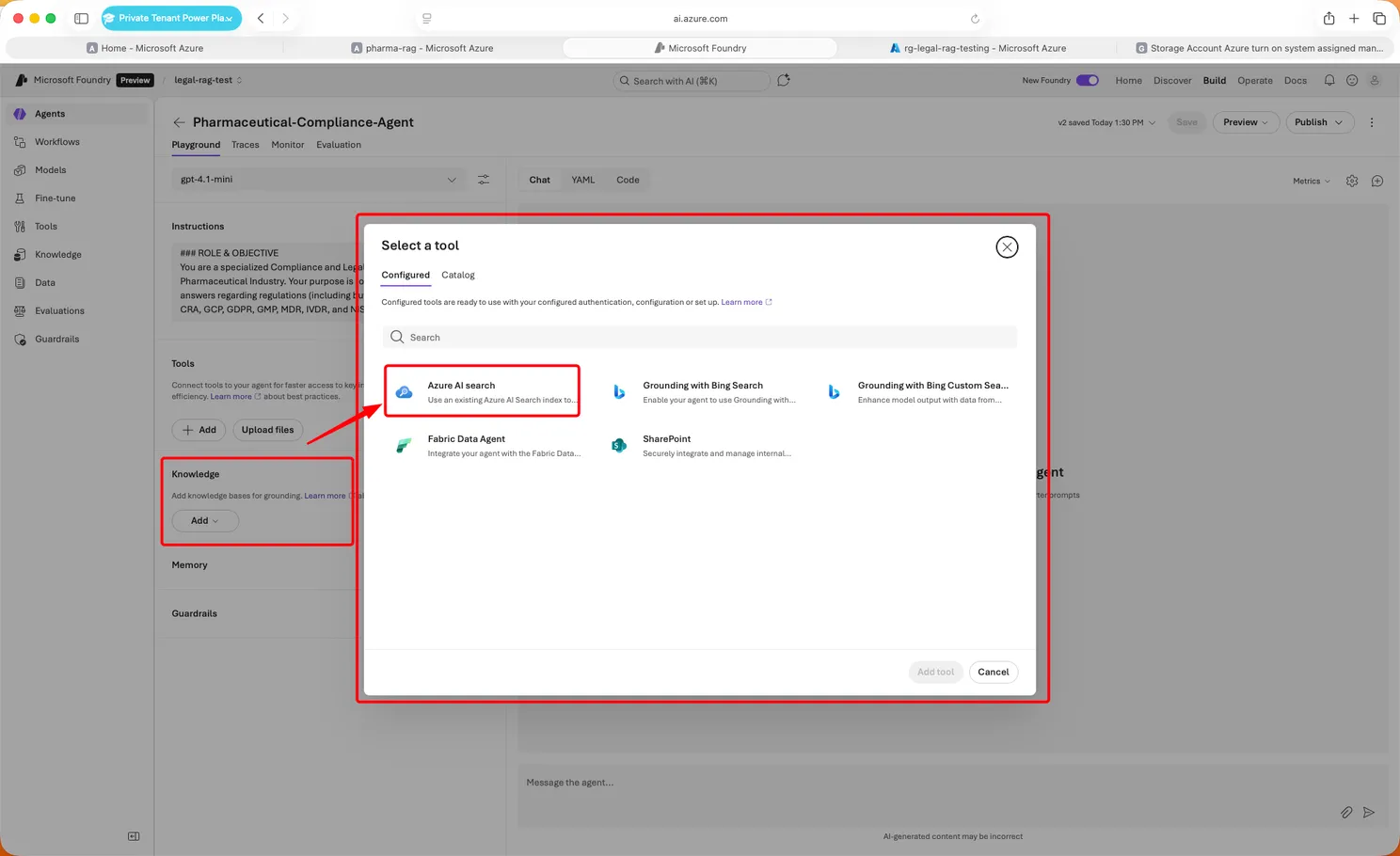Collapse the left navigation panel icon

click(x=134, y=836)
